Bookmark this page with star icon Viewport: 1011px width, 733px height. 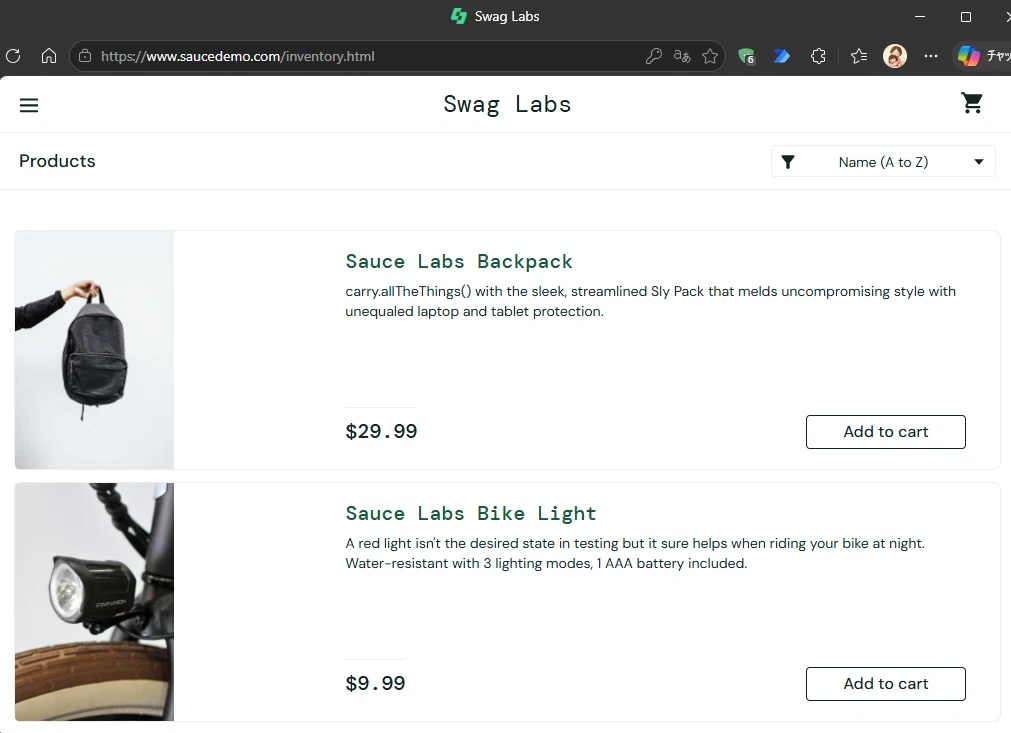coord(710,56)
